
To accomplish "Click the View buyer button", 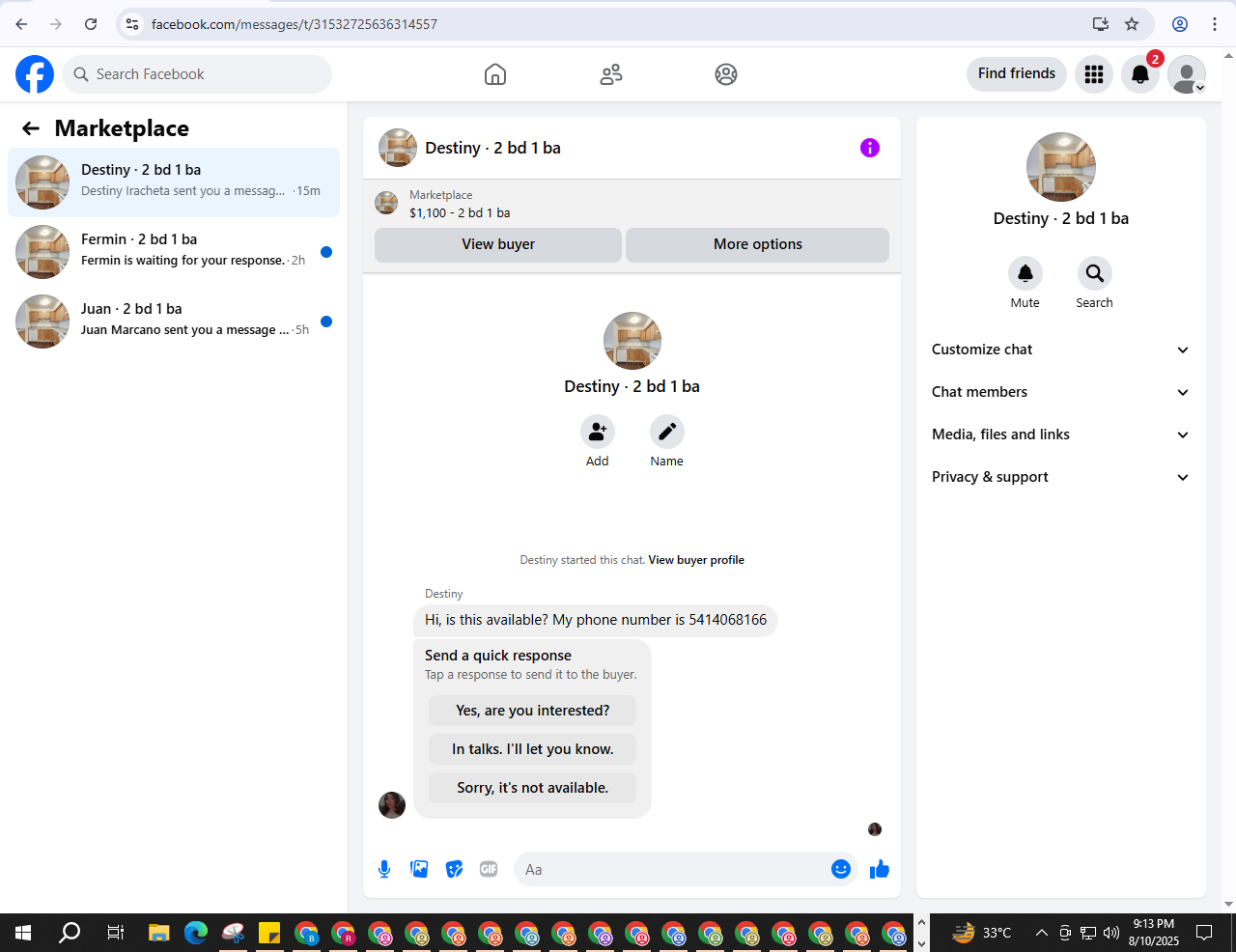I will coord(498,244).
